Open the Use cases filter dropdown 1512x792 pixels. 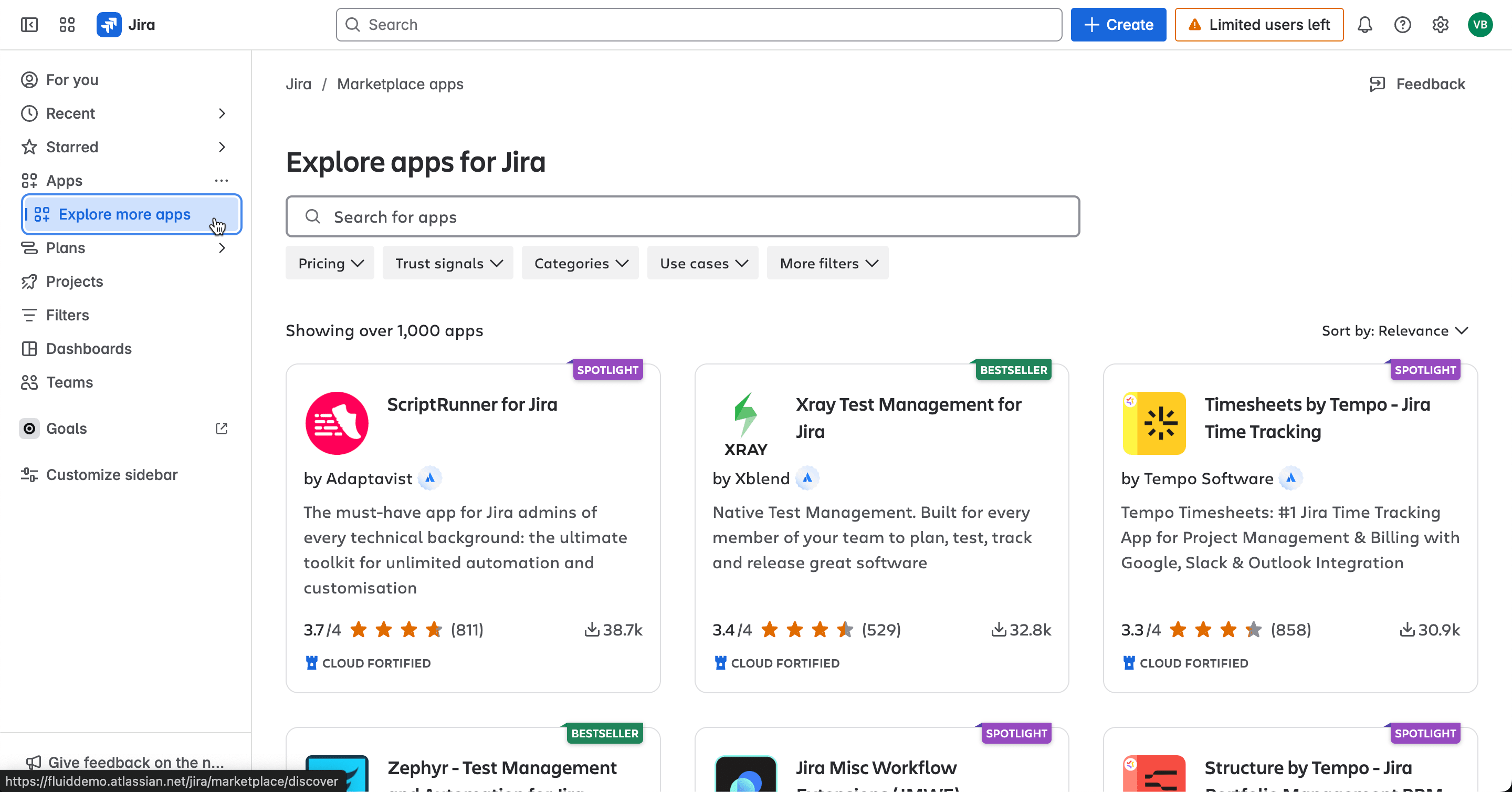702,263
